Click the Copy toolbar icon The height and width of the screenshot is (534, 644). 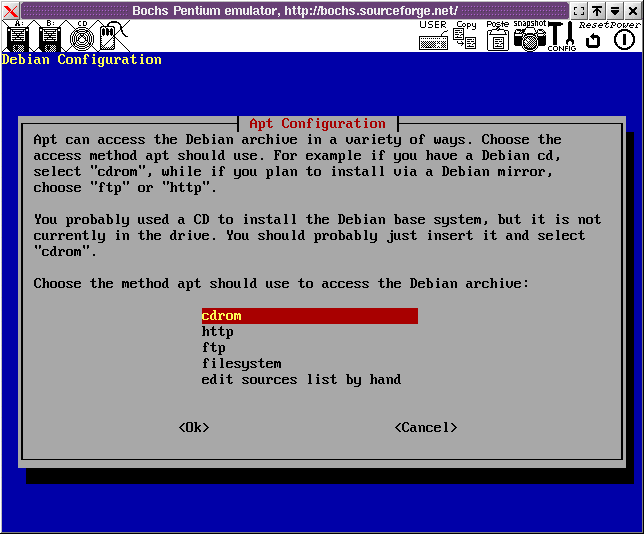[x=465, y=38]
